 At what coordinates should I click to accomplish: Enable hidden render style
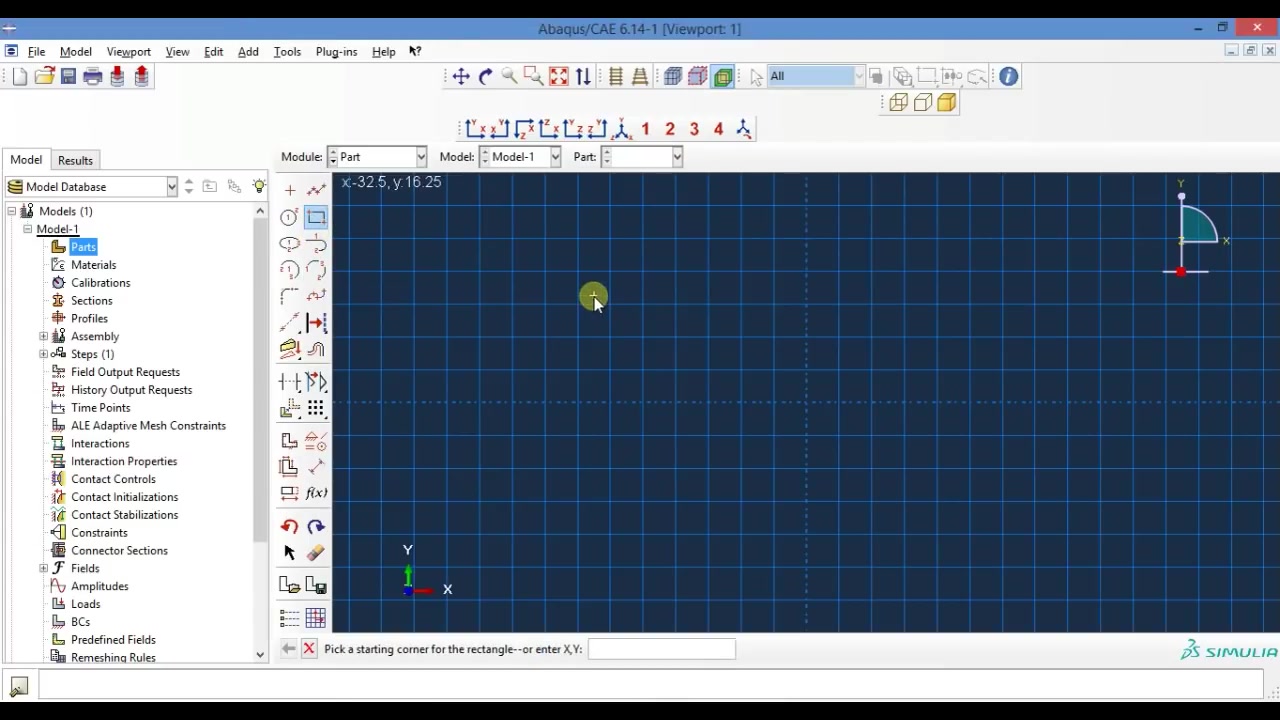coord(923,103)
